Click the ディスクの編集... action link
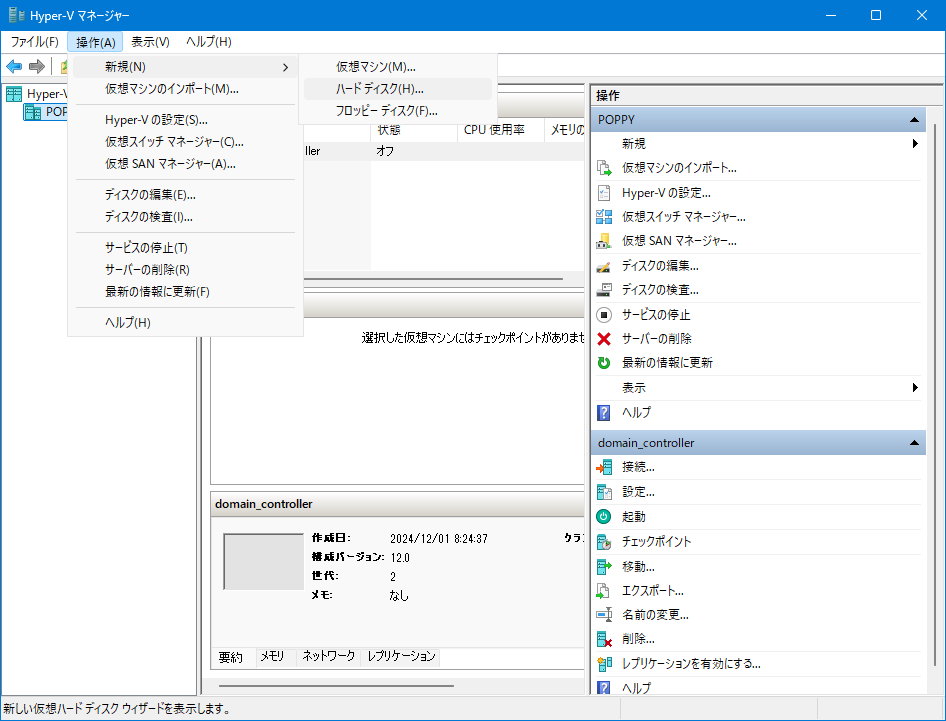Image resolution: width=946 pixels, height=721 pixels. (660, 266)
